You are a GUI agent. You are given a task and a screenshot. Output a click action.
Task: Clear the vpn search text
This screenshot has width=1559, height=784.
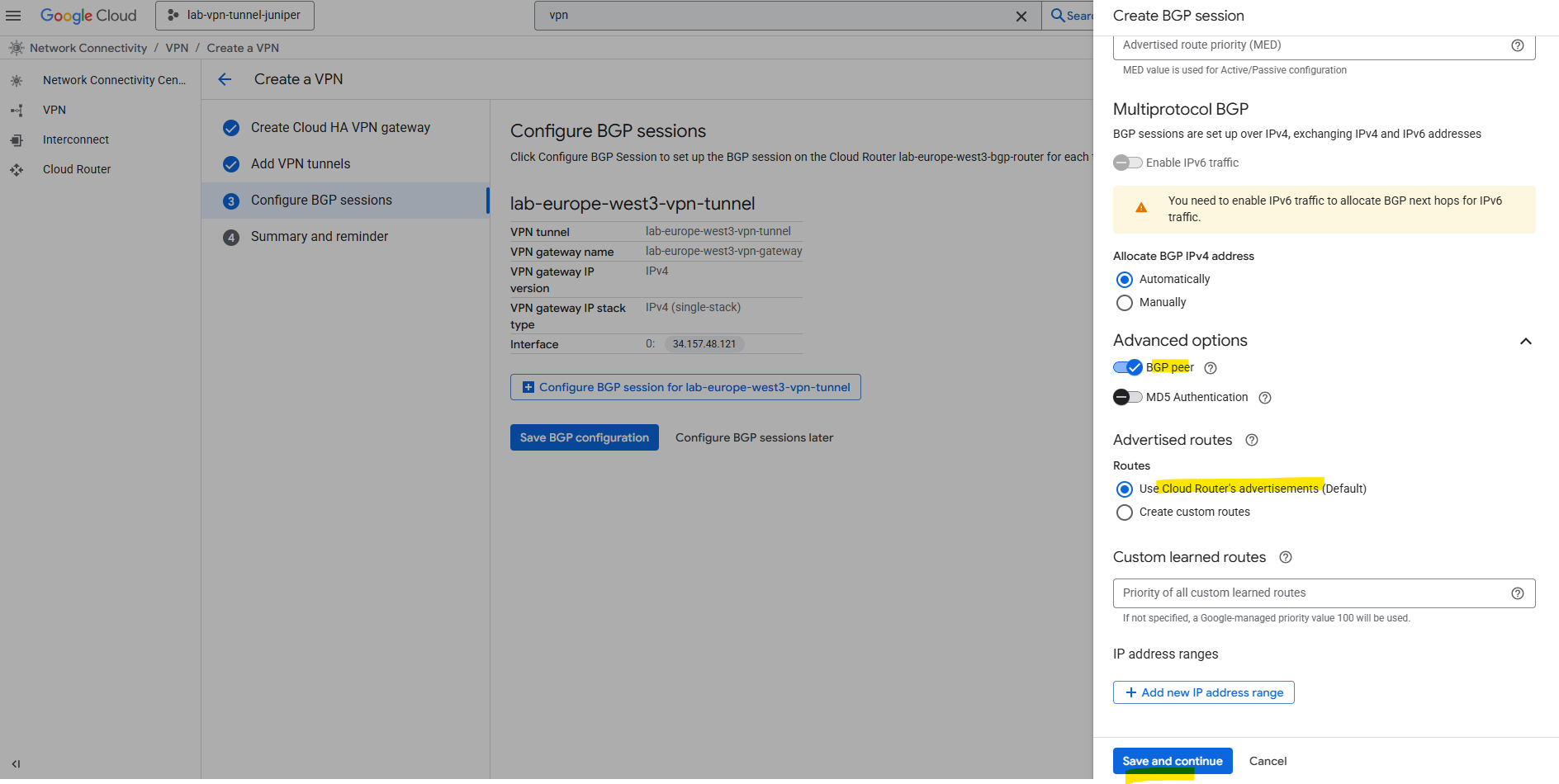tap(1021, 16)
